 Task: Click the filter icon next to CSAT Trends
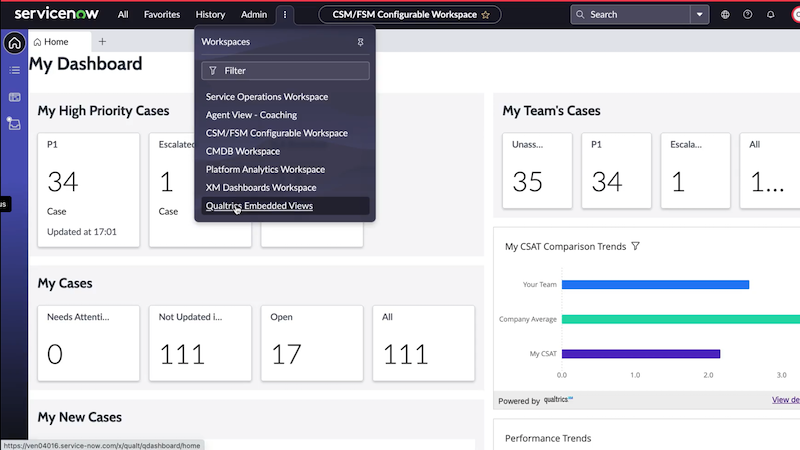(635, 246)
